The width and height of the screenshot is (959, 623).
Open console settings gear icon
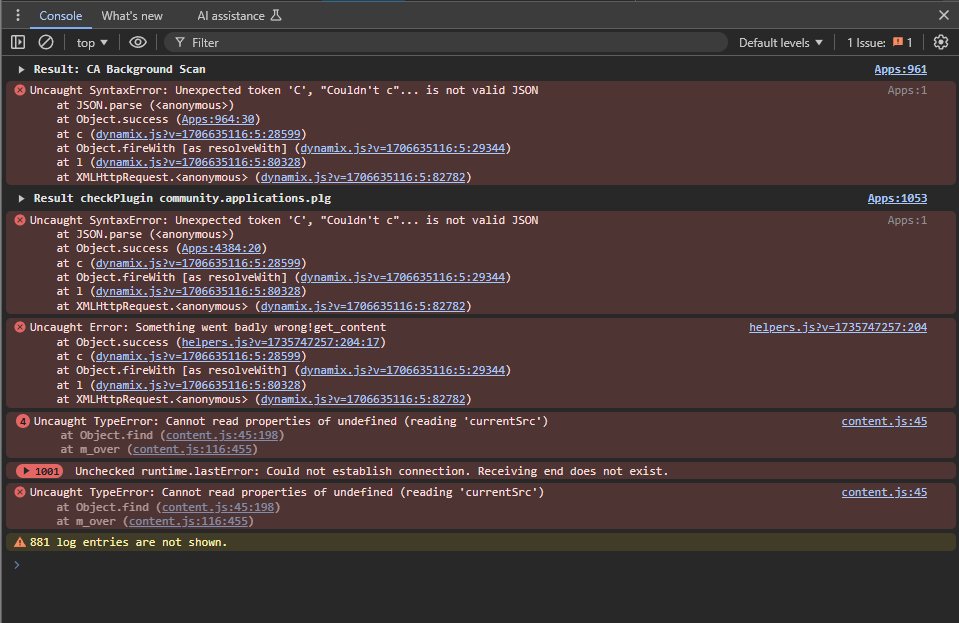(x=941, y=42)
